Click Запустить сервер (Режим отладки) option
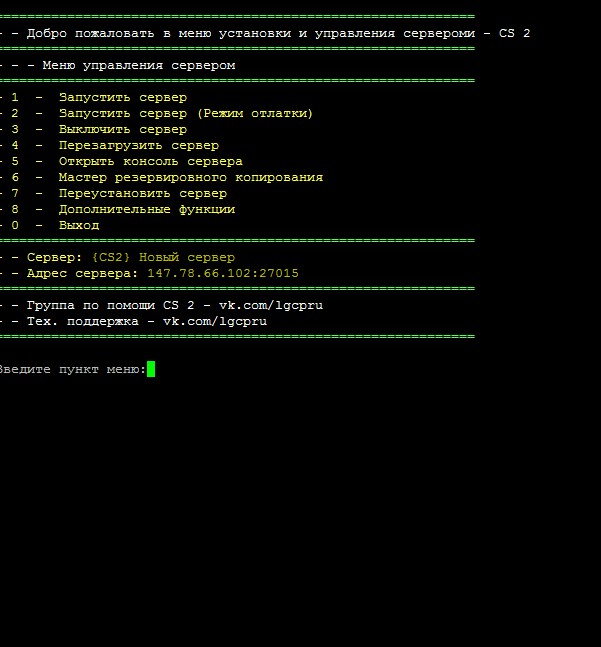This screenshot has width=601, height=647. (x=185, y=113)
